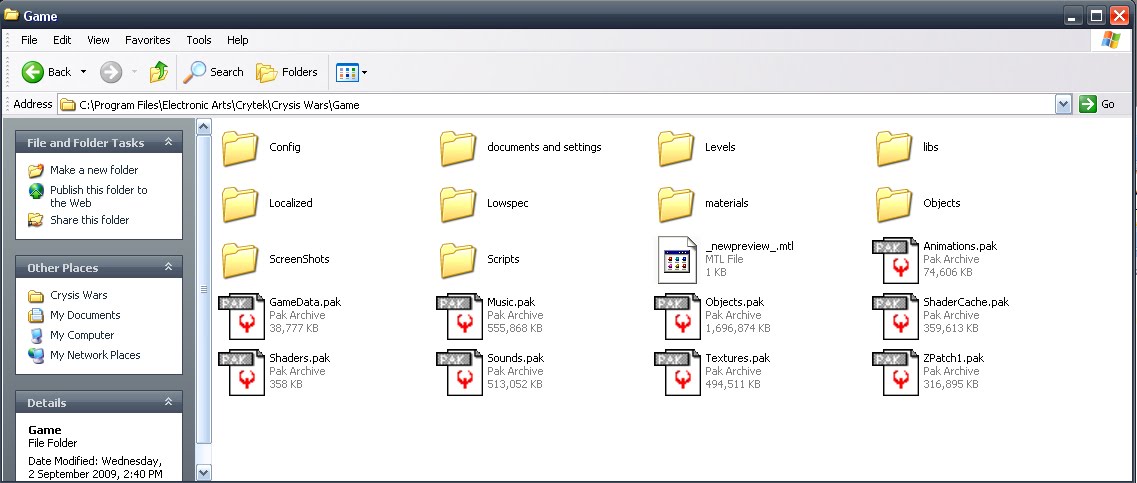
Task: Select the Animations.pak archive icon
Action: tap(895, 260)
